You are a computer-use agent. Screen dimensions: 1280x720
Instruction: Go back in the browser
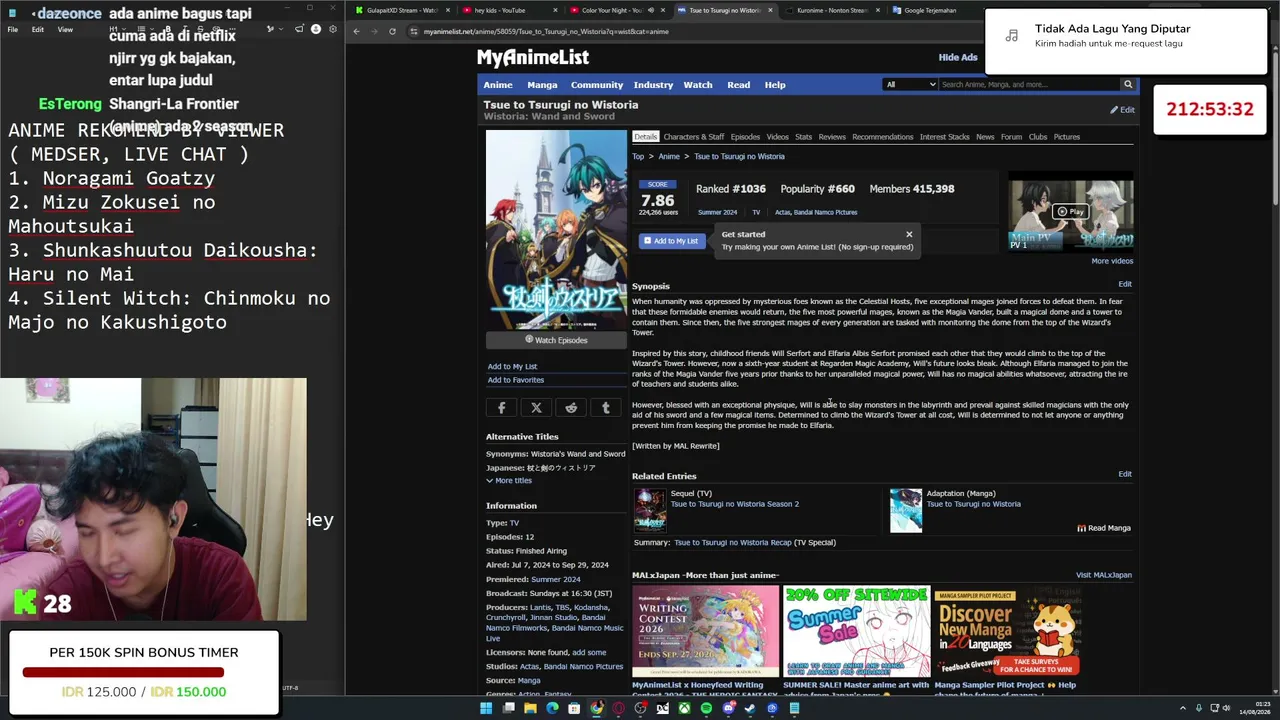coord(356,31)
